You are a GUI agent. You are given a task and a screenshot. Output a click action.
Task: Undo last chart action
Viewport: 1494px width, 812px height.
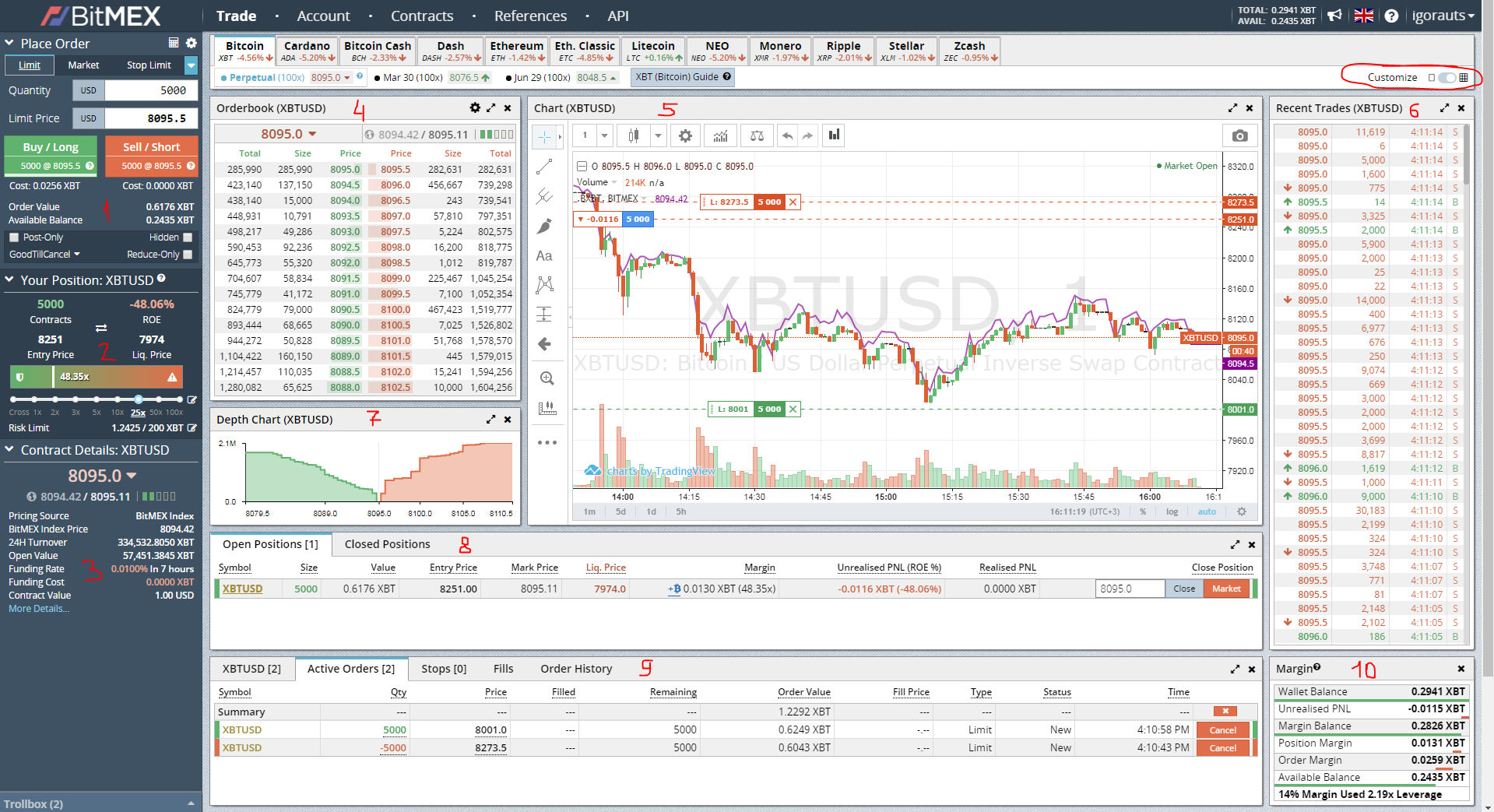point(788,135)
